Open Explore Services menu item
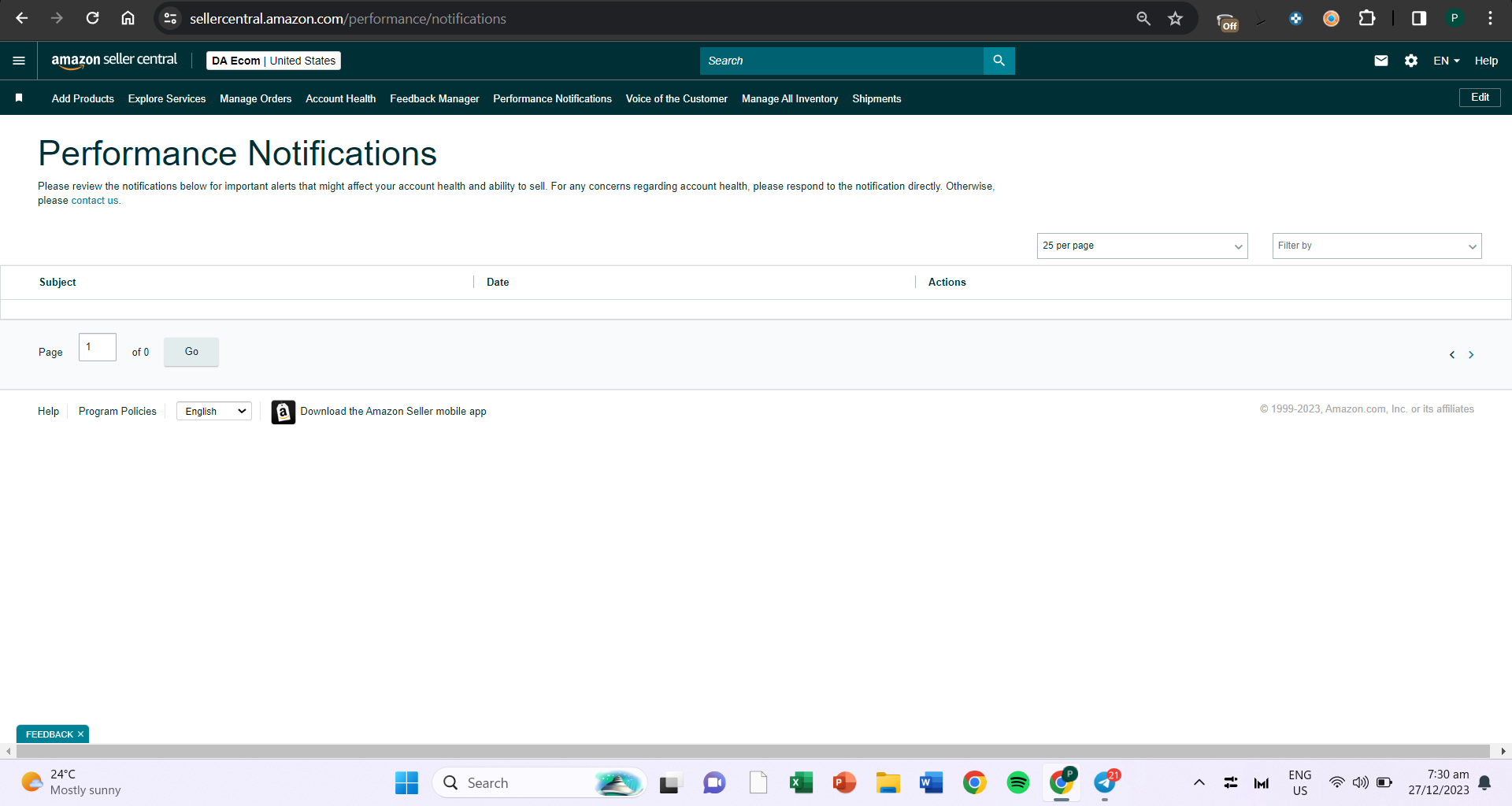The height and width of the screenshot is (806, 1512). click(167, 98)
